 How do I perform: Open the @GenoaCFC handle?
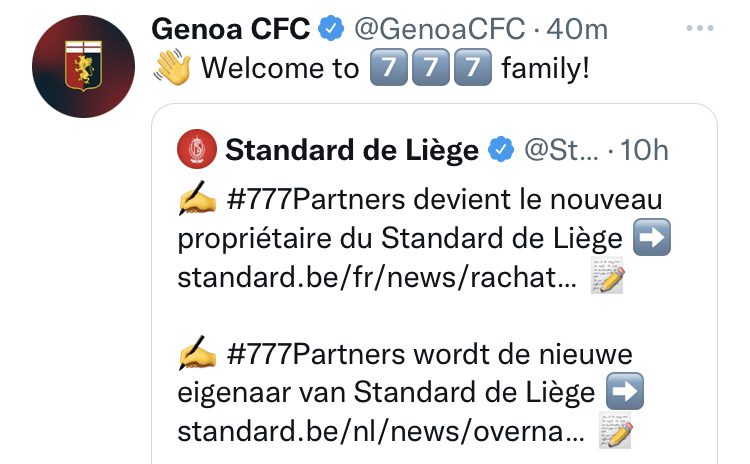point(440,29)
